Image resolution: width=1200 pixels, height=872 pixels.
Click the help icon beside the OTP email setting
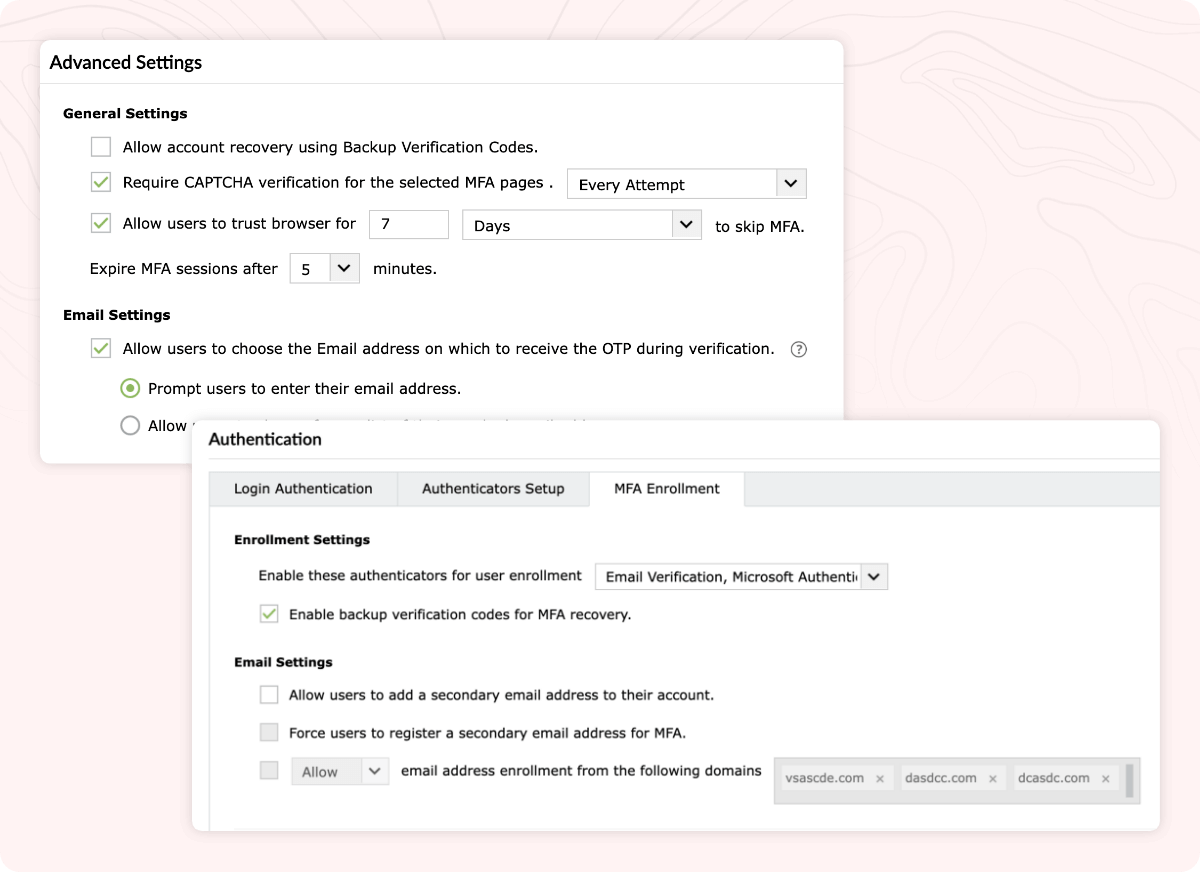pyautogui.click(x=798, y=349)
